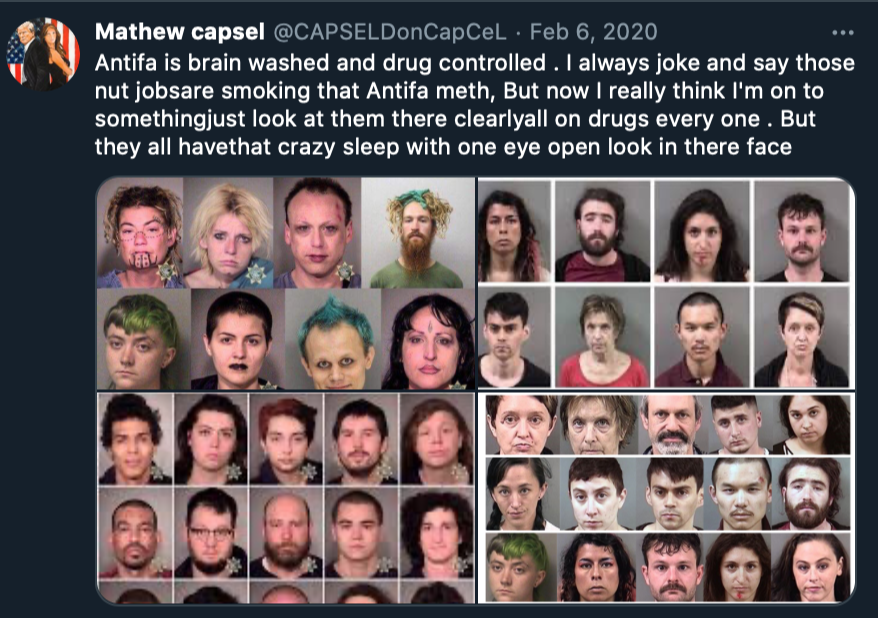This screenshot has width=878, height=618.
Task: Open the bottom-right mugshot collage image
Action: tap(666, 498)
